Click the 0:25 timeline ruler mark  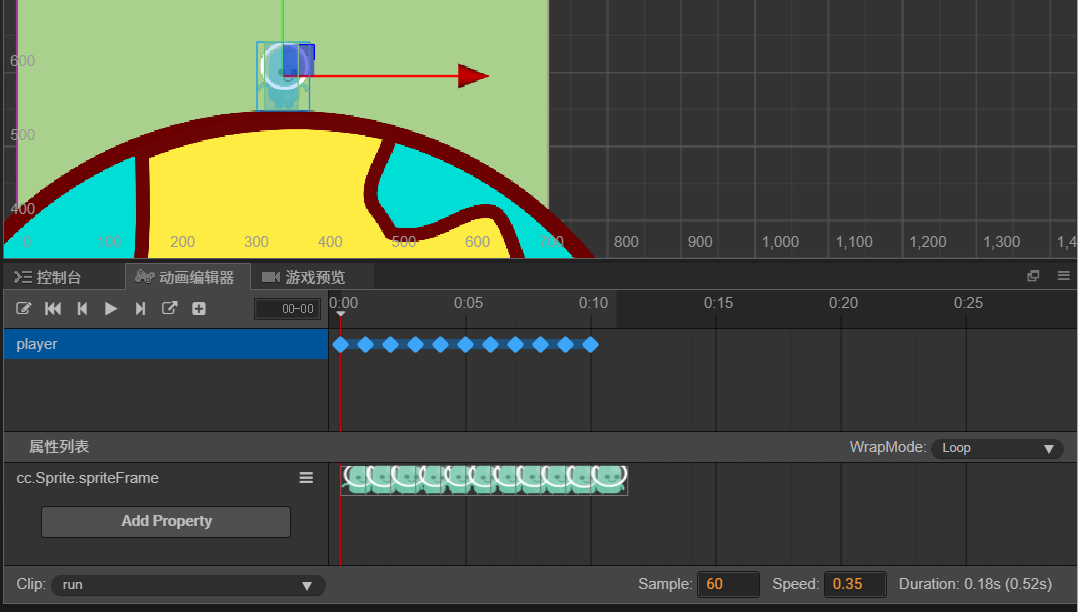click(968, 303)
